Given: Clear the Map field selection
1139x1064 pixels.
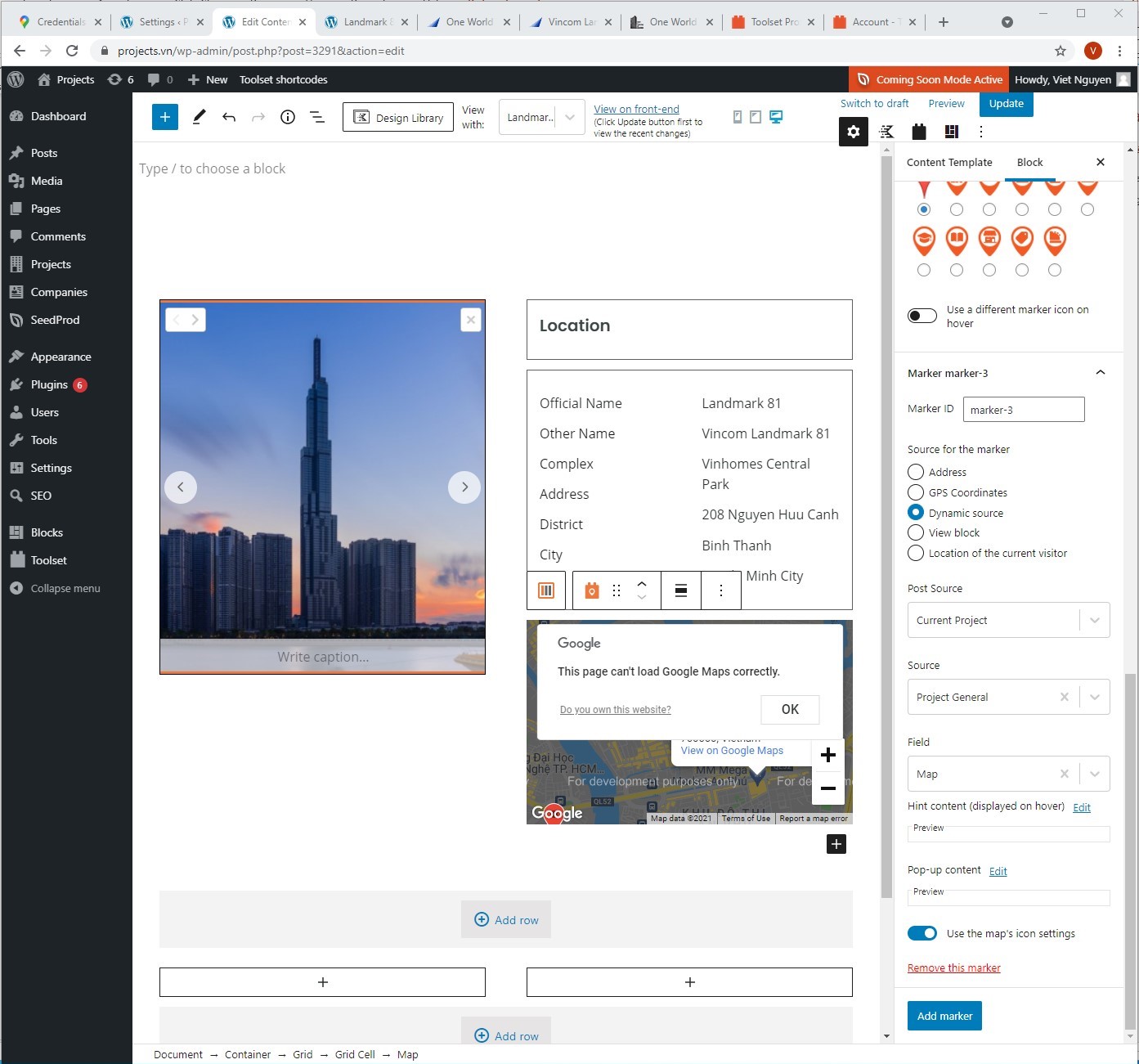Looking at the screenshot, I should click(1064, 774).
